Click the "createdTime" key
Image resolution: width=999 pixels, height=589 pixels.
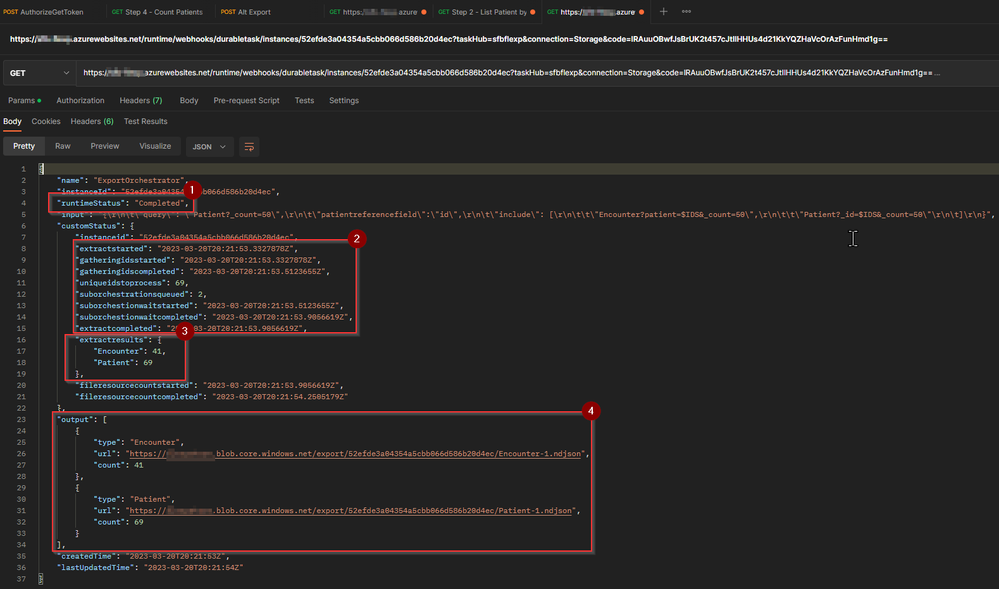point(86,556)
